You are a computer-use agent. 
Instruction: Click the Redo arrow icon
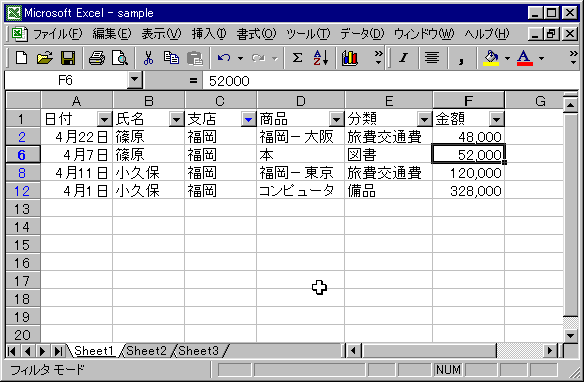pyautogui.click(x=258, y=58)
